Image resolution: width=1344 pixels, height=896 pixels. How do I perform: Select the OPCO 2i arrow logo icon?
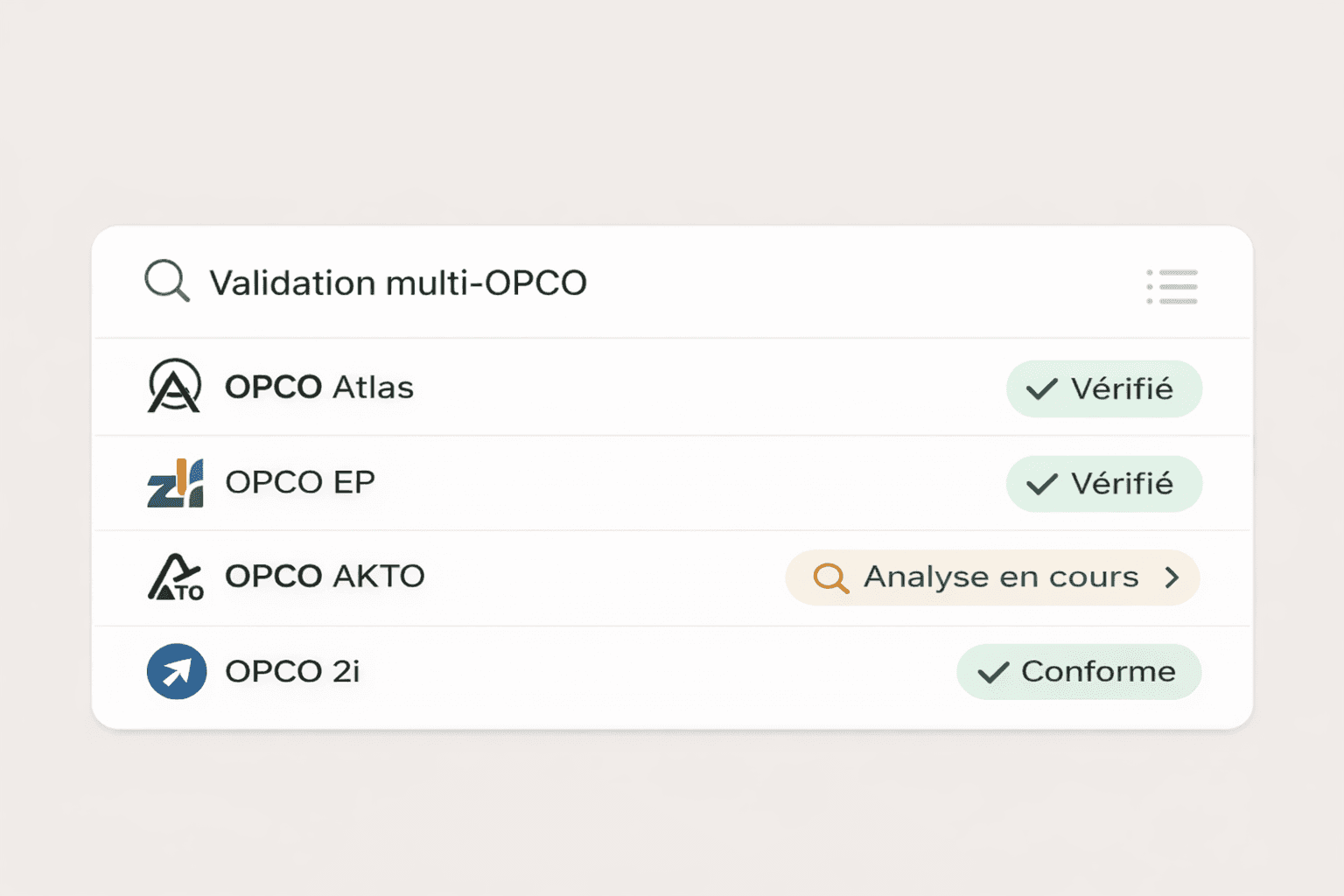pos(176,671)
